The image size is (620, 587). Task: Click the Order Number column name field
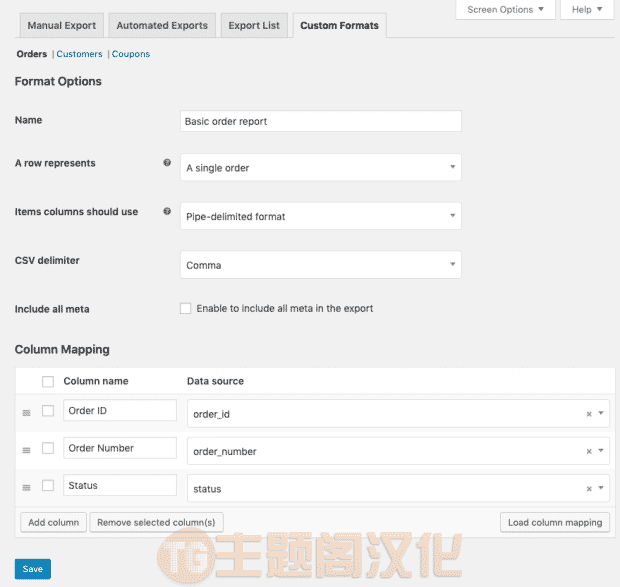(x=120, y=448)
